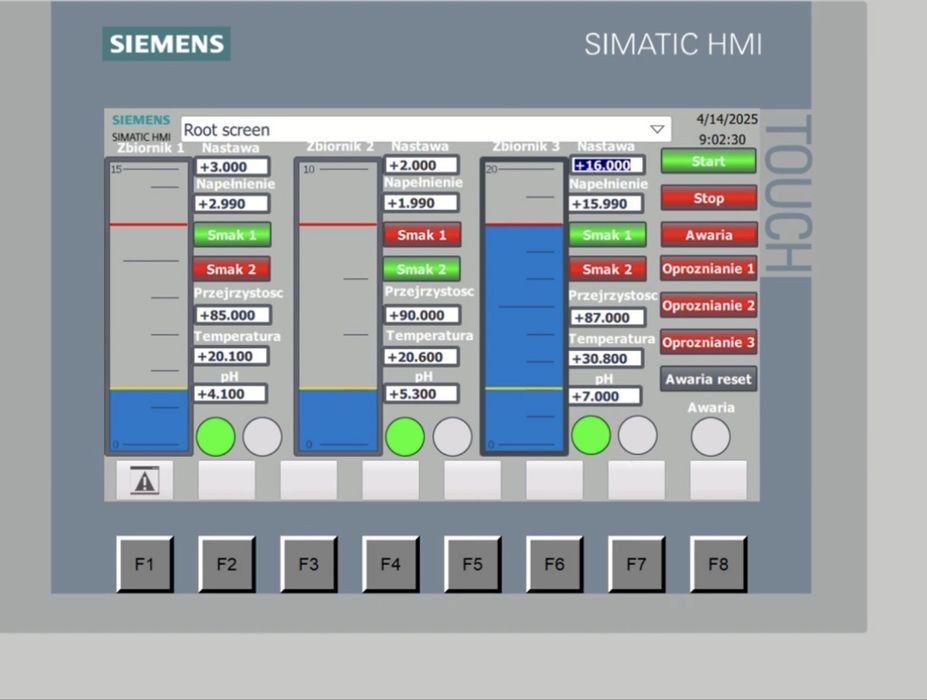Toggle Smak 2 for Zbiornik 1

click(231, 269)
